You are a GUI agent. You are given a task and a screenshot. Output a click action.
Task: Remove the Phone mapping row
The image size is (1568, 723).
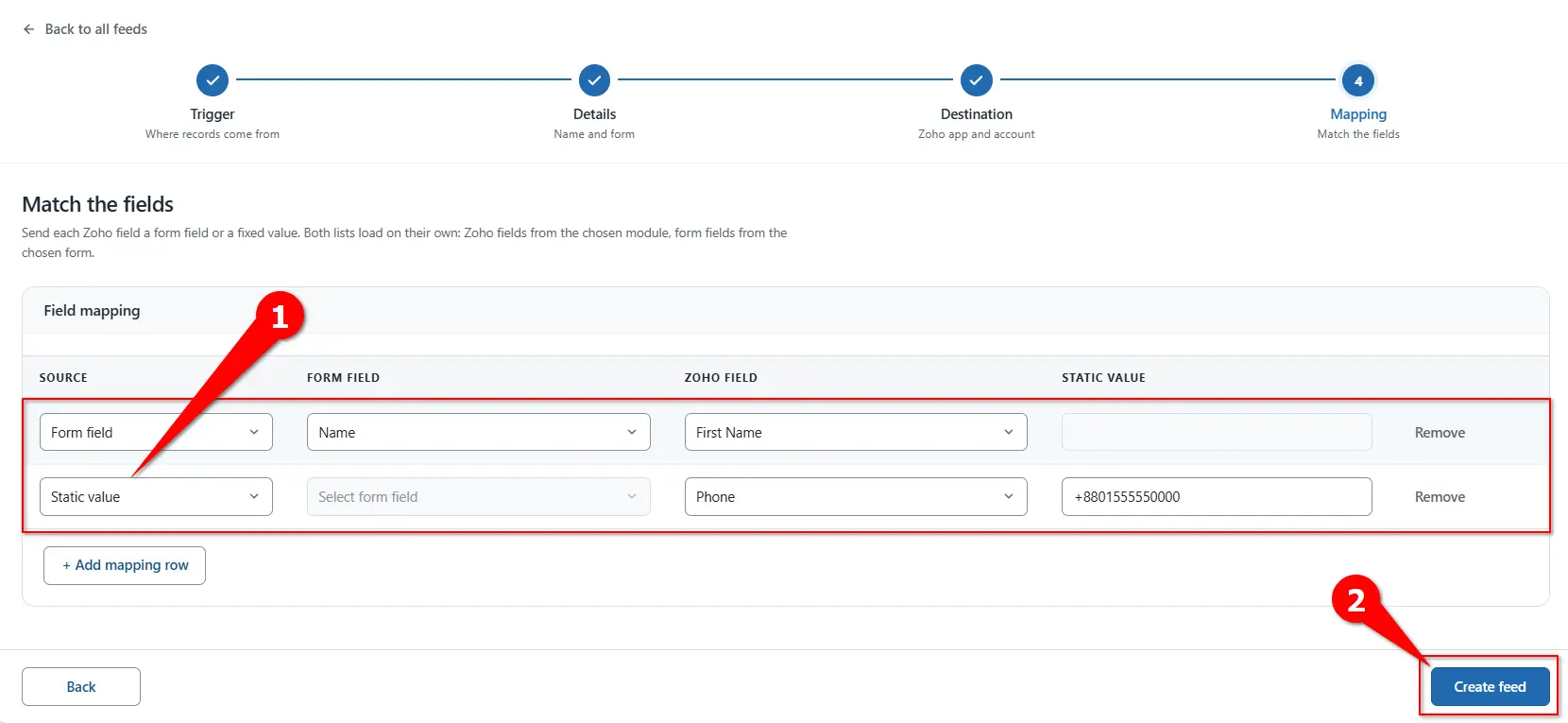click(x=1440, y=497)
